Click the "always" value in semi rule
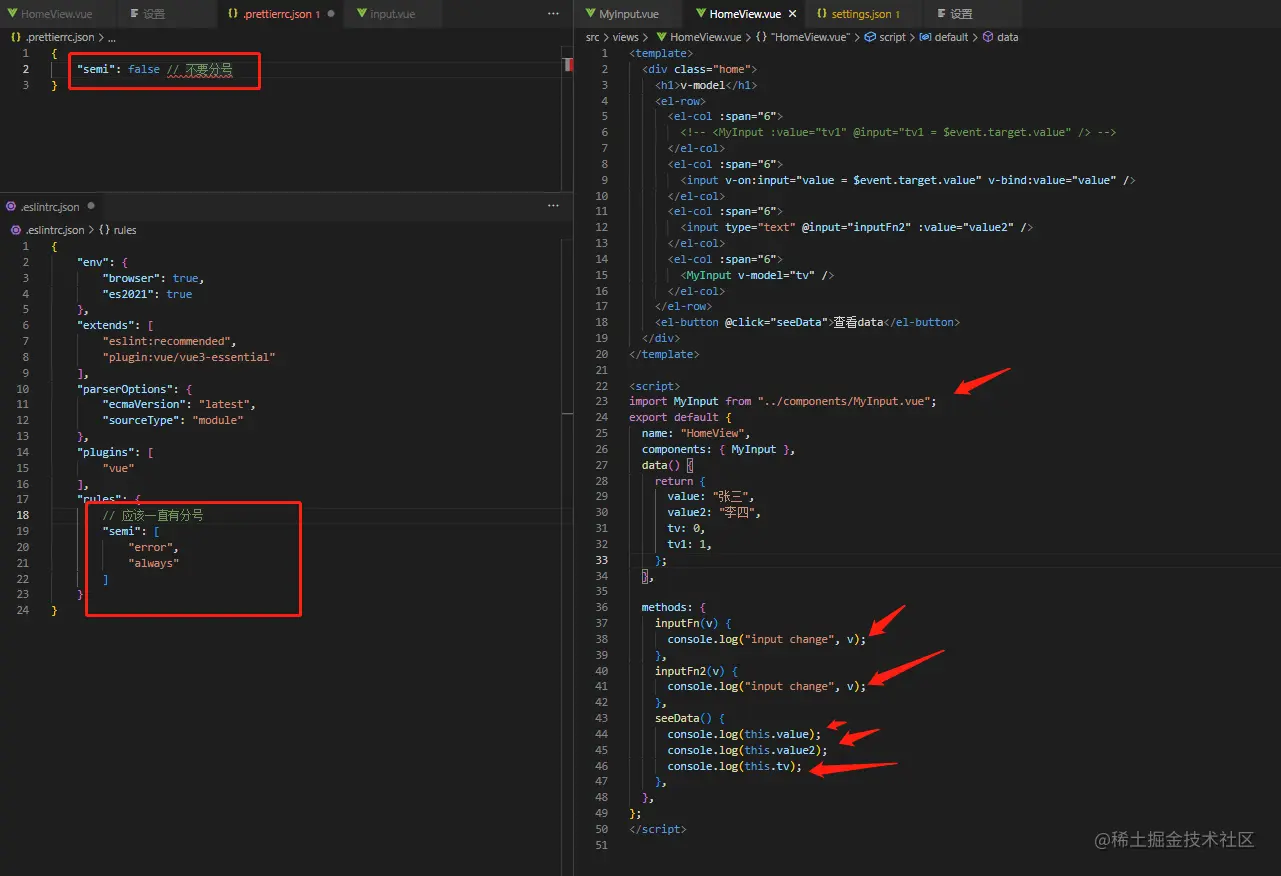Viewport: 1281px width, 876px height. 153,563
